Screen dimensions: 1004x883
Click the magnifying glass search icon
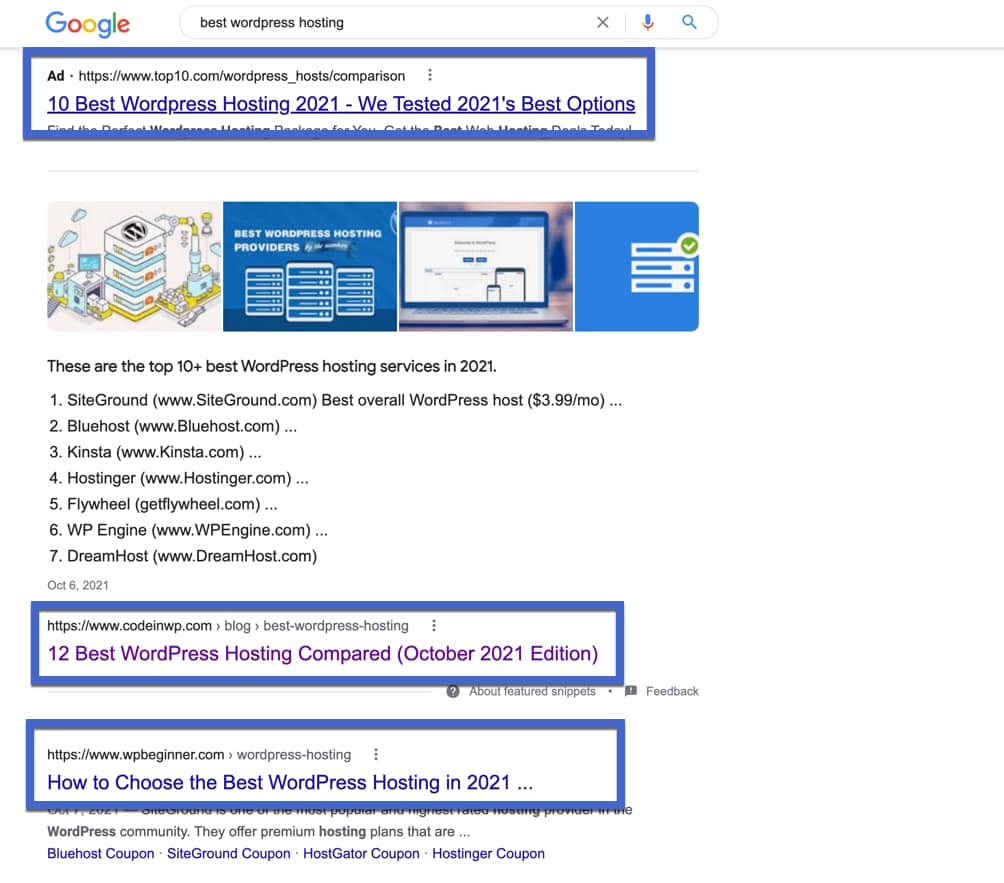point(689,22)
